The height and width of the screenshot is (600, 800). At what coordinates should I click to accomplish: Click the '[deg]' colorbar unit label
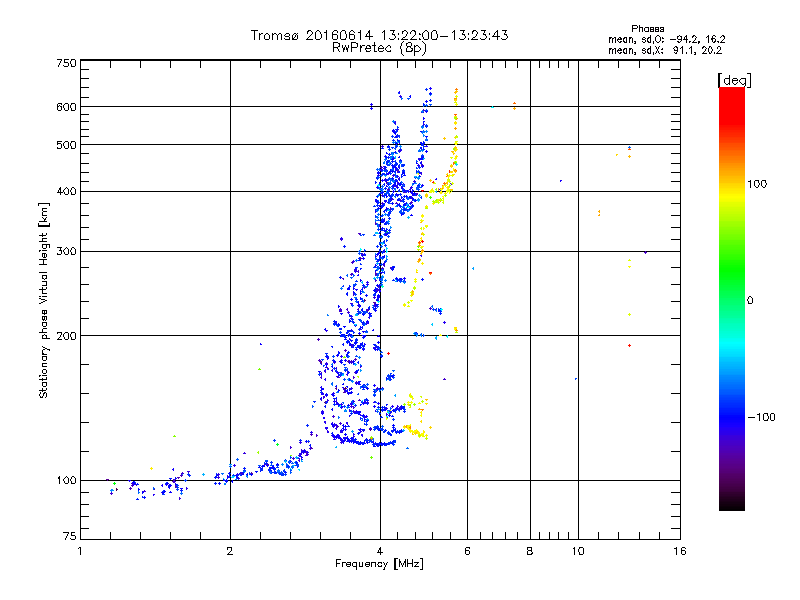click(734, 80)
